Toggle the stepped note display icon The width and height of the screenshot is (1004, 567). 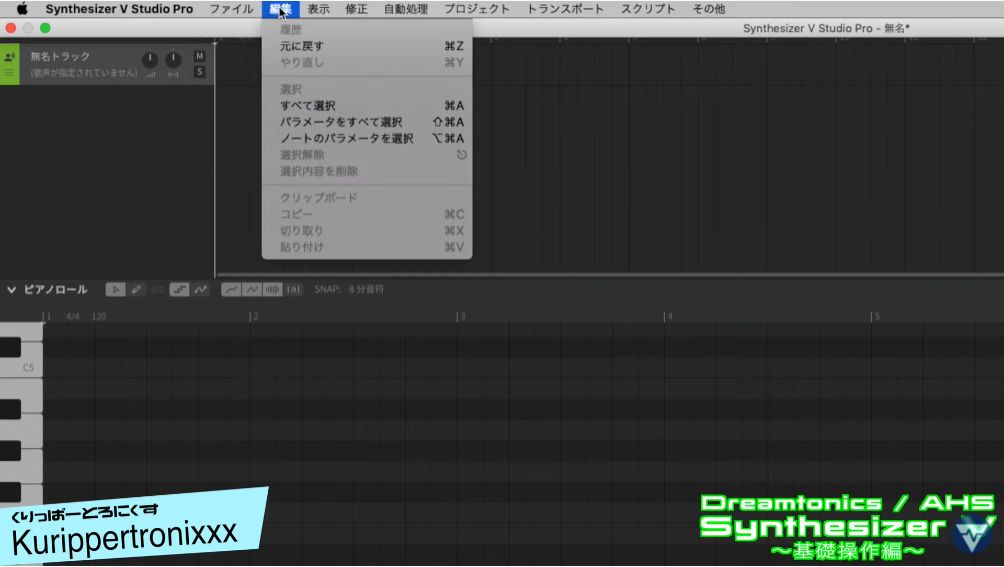[179, 290]
